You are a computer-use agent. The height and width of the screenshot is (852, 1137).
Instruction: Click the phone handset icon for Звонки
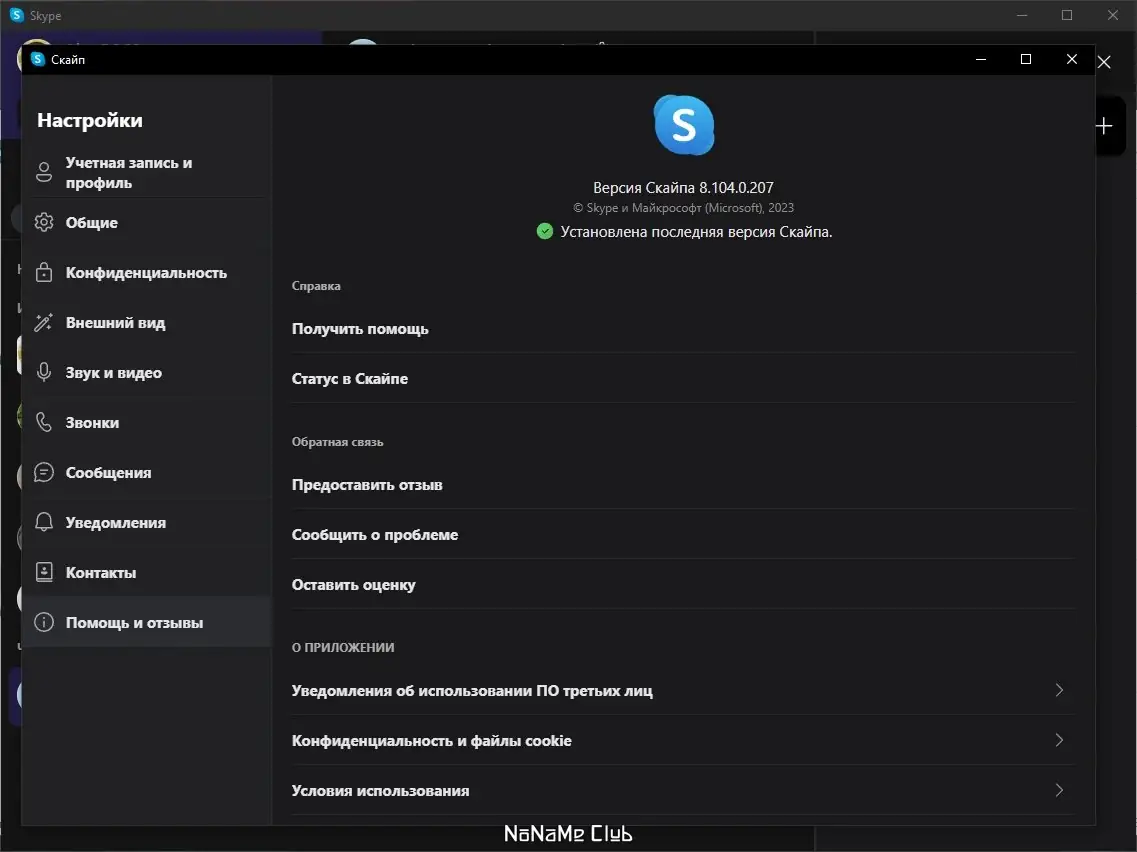tap(44, 422)
